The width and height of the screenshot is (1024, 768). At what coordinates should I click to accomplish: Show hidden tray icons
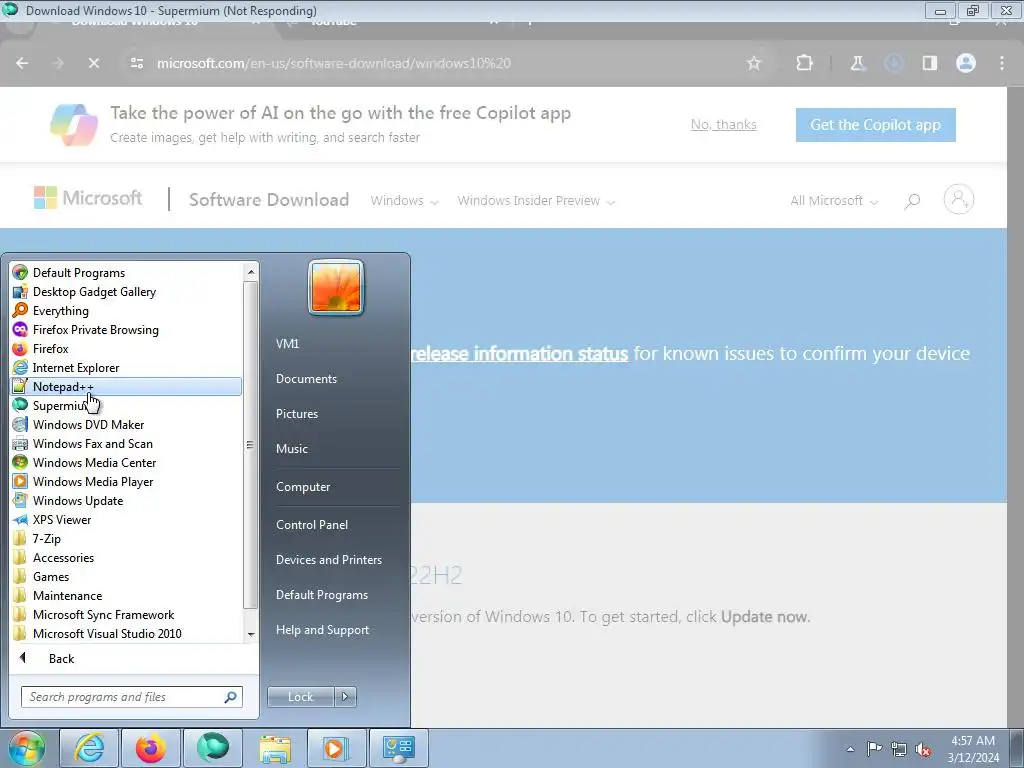click(850, 749)
